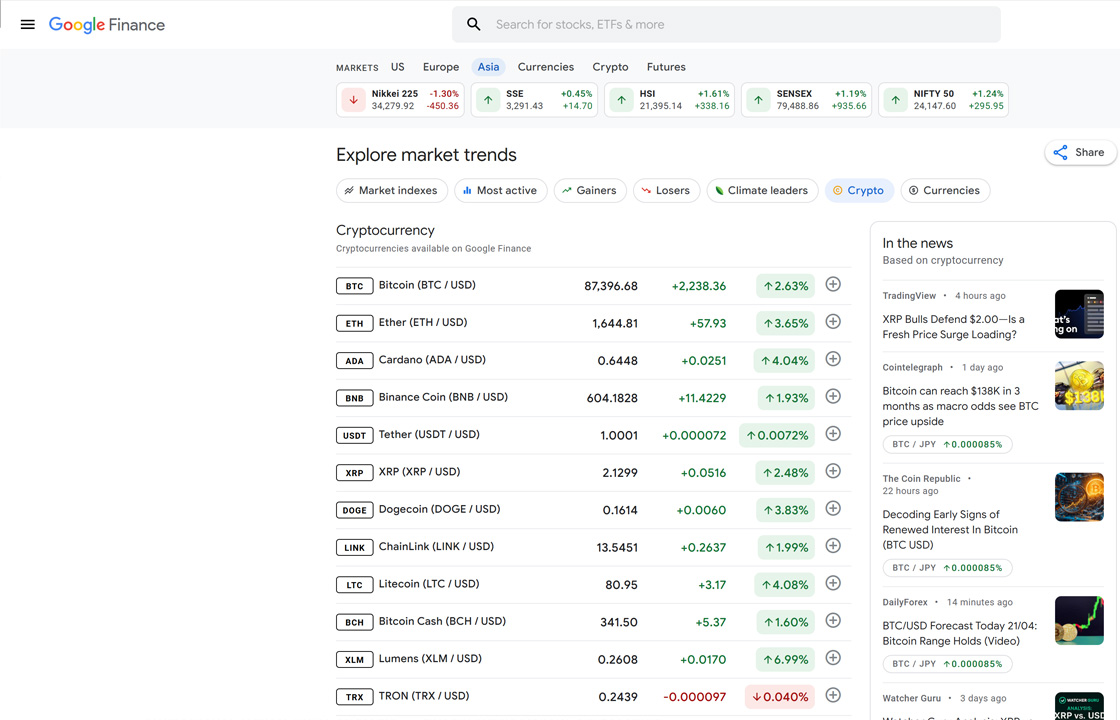Click the USDT ticker badge
Viewport: 1120px width, 720px height.
pos(354,435)
